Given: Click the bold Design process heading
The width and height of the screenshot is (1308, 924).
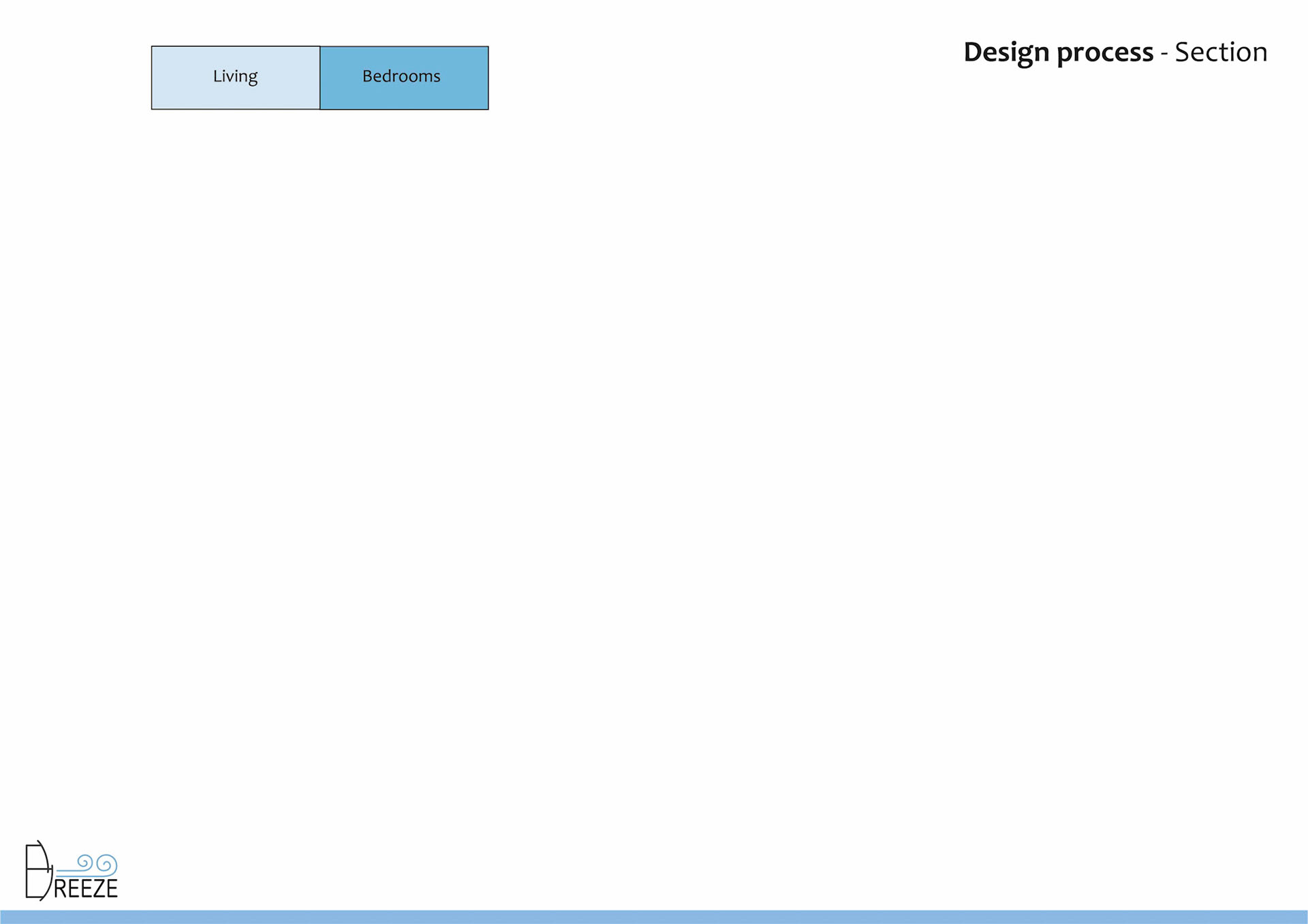Looking at the screenshot, I should 1058,52.
